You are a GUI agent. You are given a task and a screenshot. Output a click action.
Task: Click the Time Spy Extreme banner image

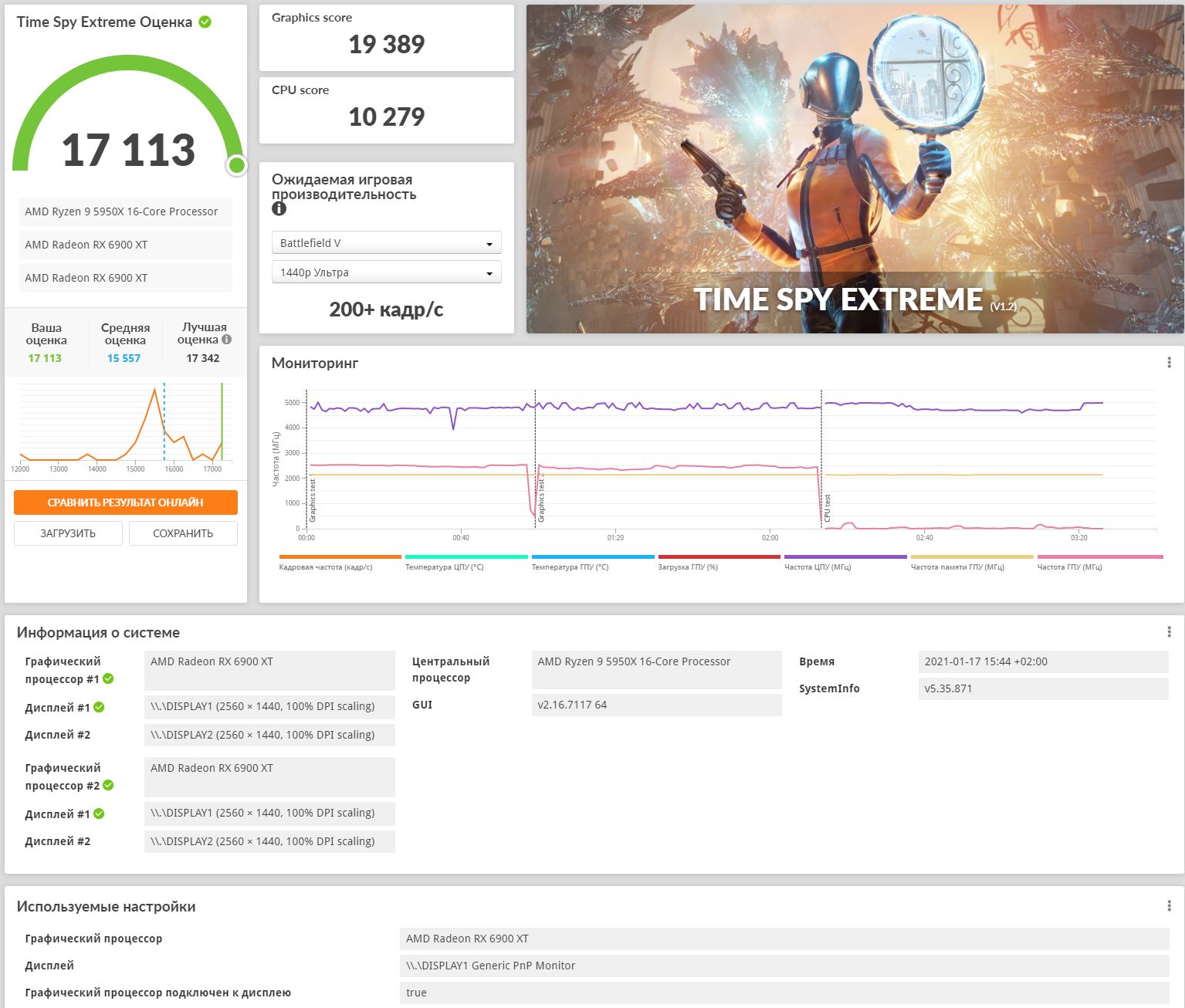point(855,169)
